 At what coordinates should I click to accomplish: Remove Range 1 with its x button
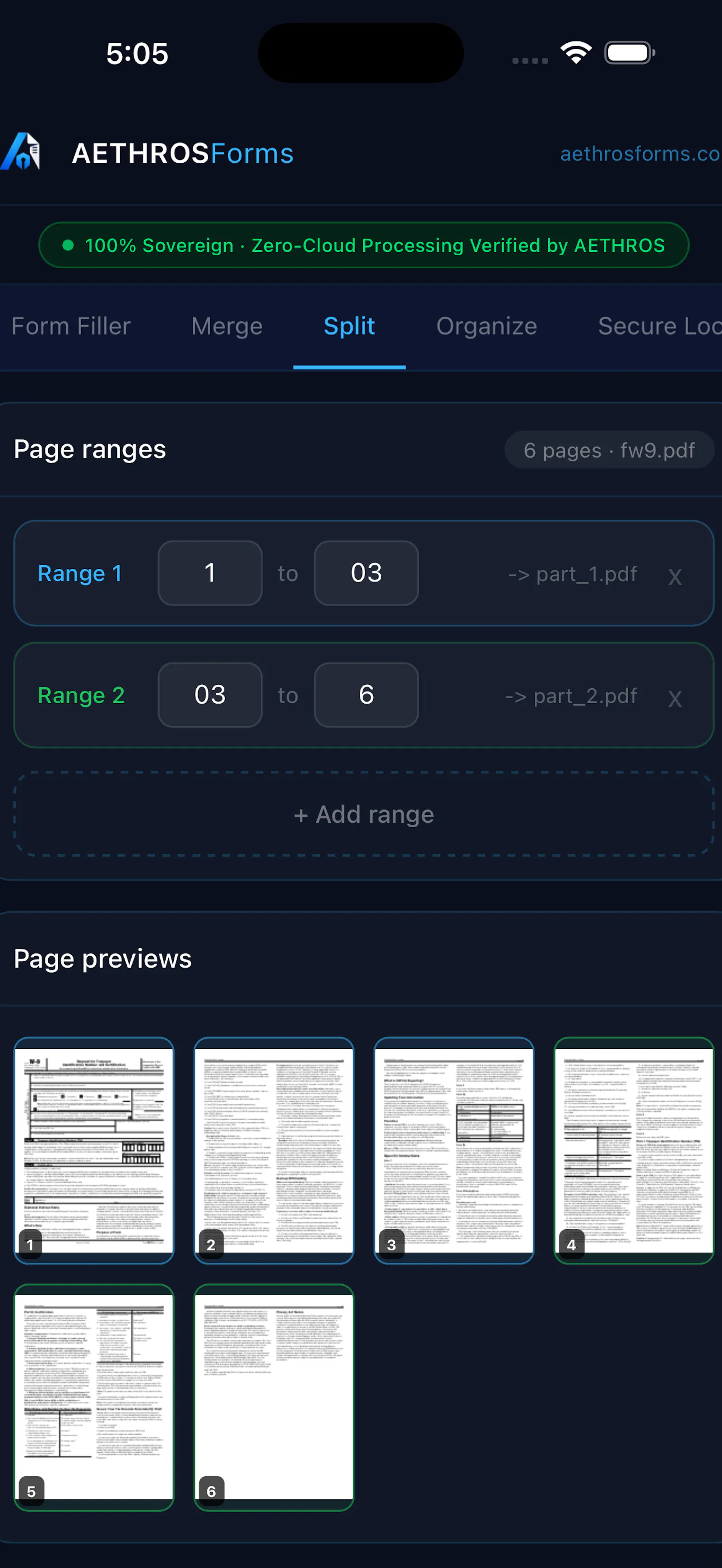coord(675,576)
